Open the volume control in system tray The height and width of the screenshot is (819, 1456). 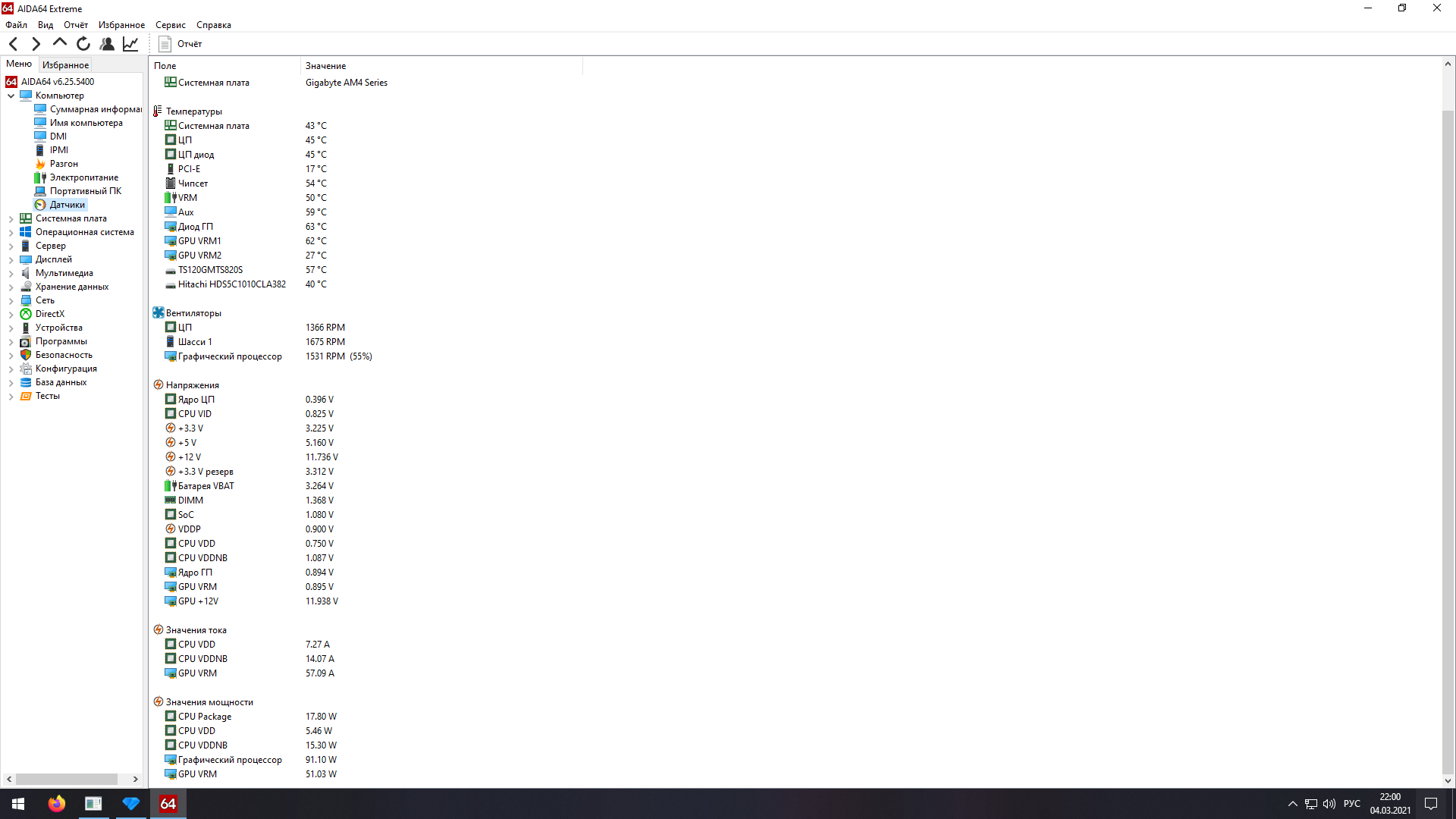[x=1329, y=804]
